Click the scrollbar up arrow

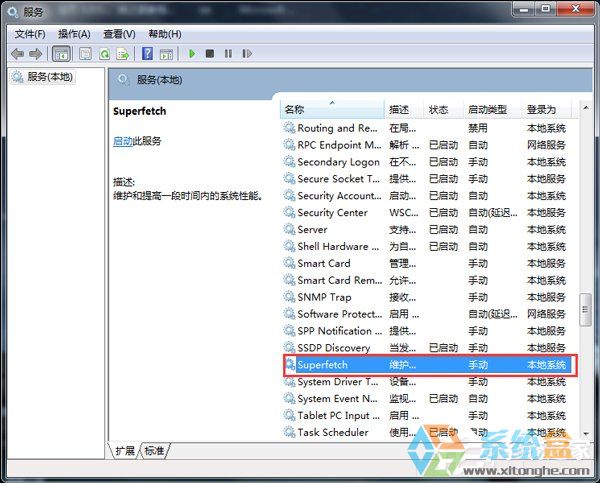point(586,108)
